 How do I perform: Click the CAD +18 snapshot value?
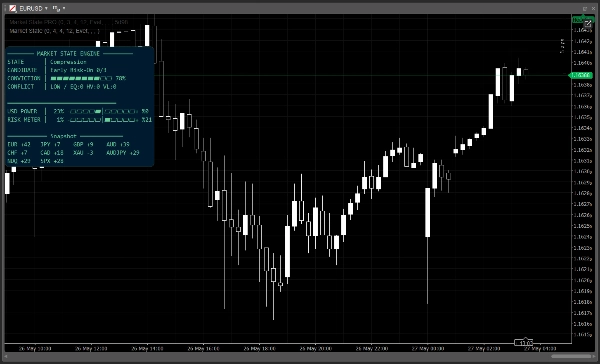point(52,153)
